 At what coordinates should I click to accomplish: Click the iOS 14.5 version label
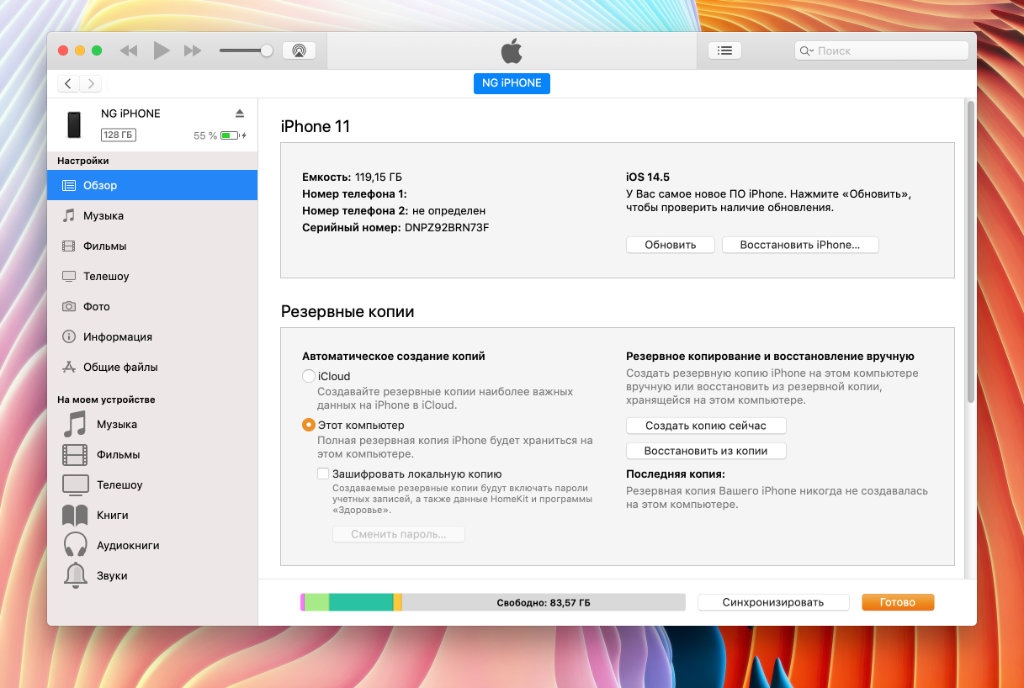tap(648, 177)
